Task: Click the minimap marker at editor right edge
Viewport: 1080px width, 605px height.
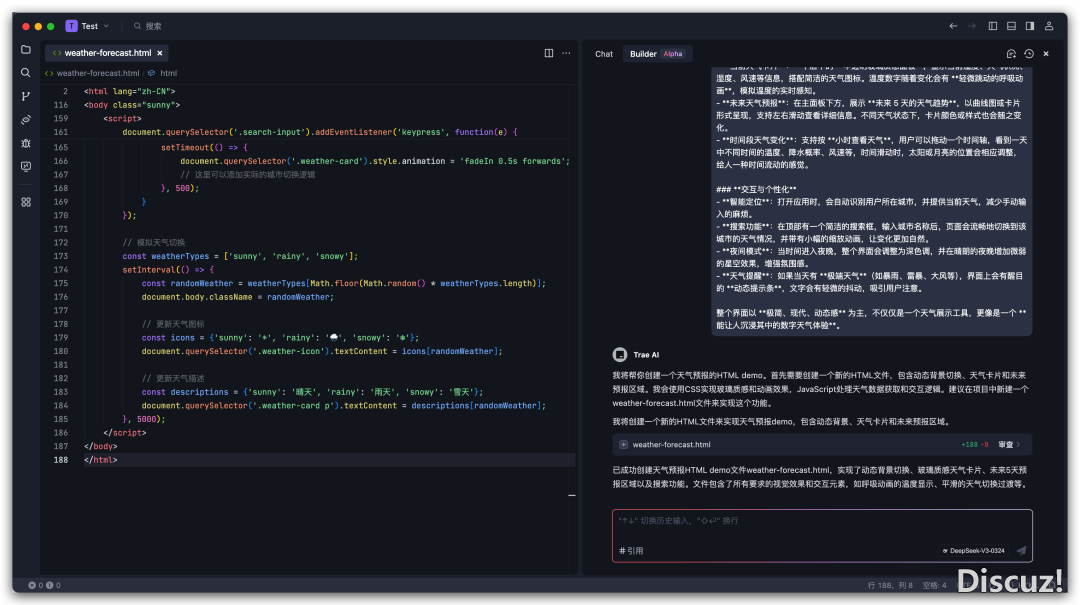Action: click(572, 495)
